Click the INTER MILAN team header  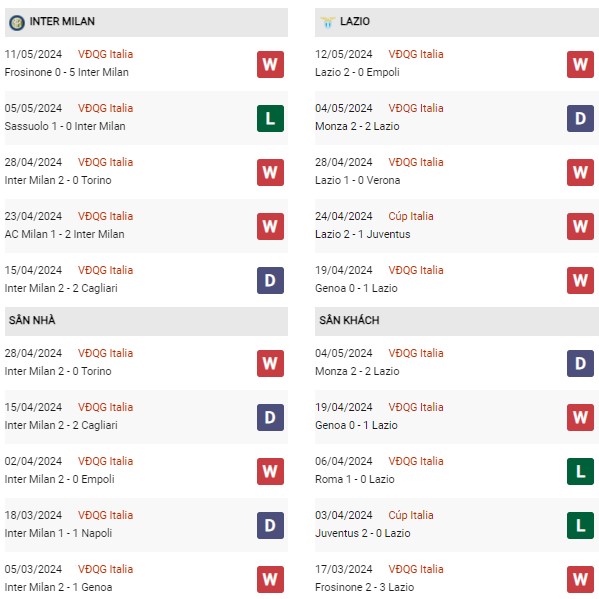[x=146, y=23]
